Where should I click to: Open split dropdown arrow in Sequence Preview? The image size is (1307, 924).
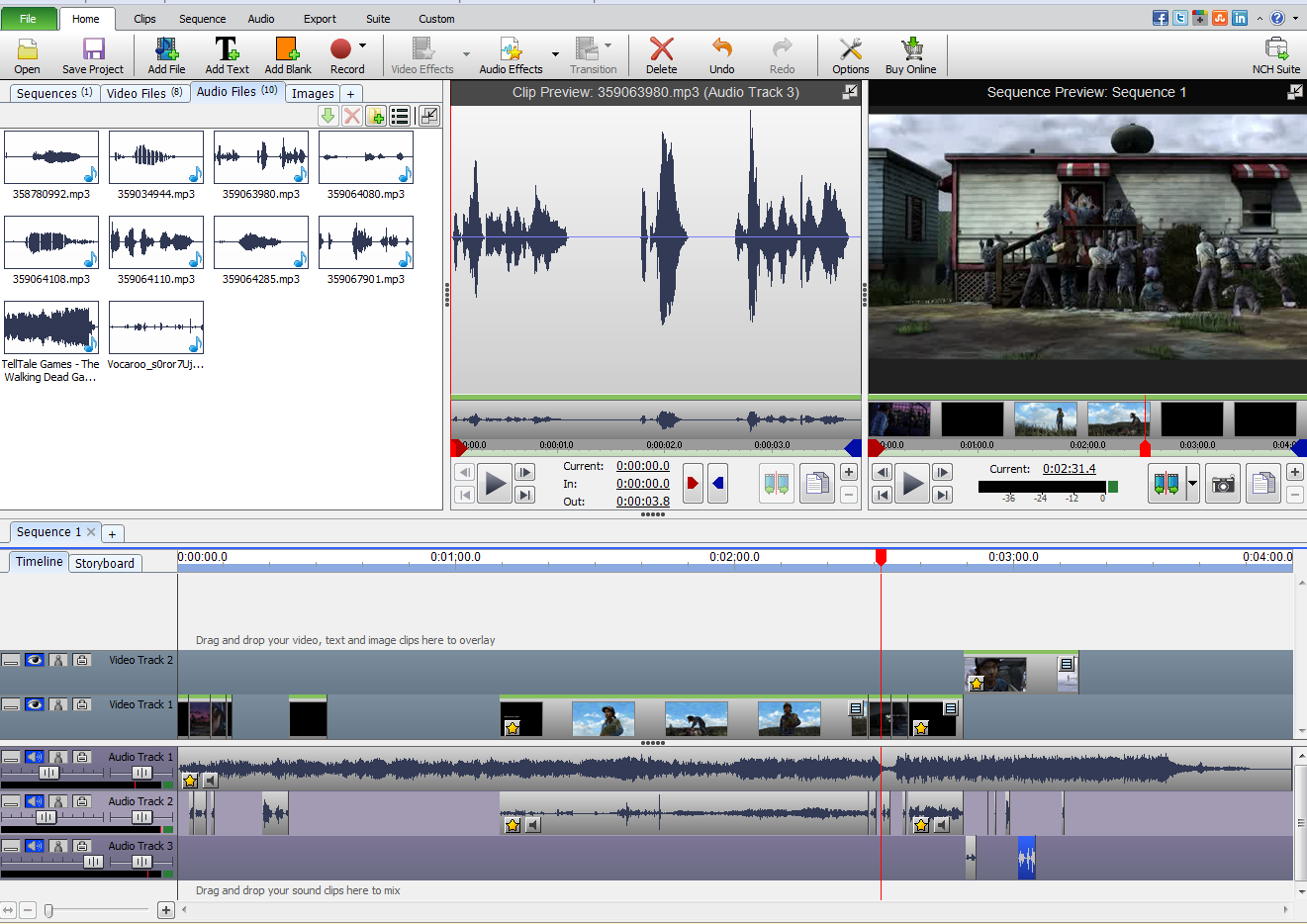point(1192,484)
